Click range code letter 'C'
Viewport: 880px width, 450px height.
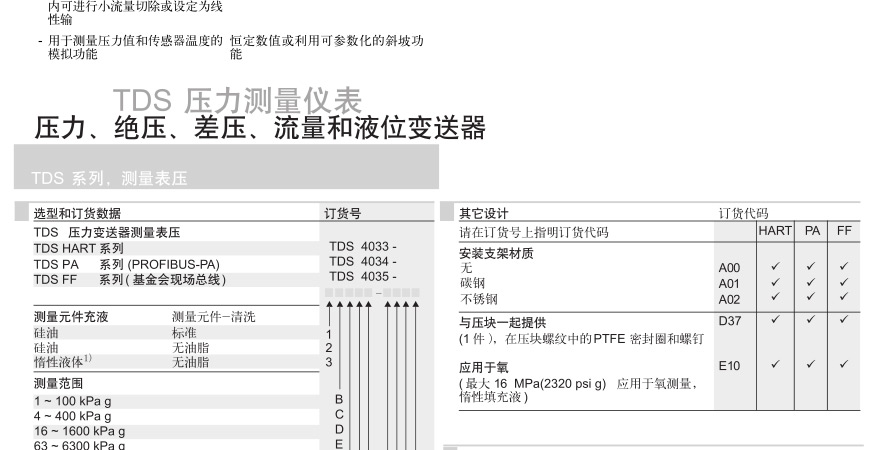(x=339, y=415)
